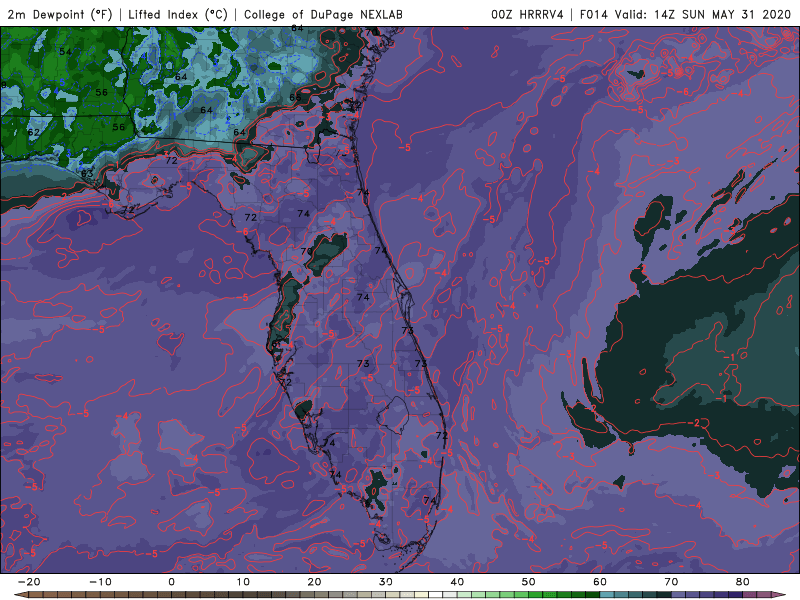Click the 40 color bar label

coord(457,582)
